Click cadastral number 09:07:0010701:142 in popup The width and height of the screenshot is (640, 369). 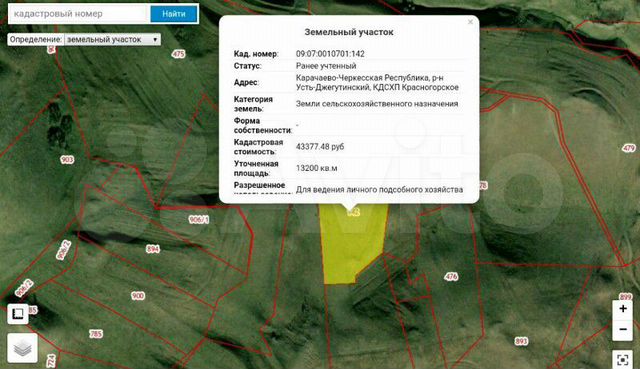pos(330,53)
